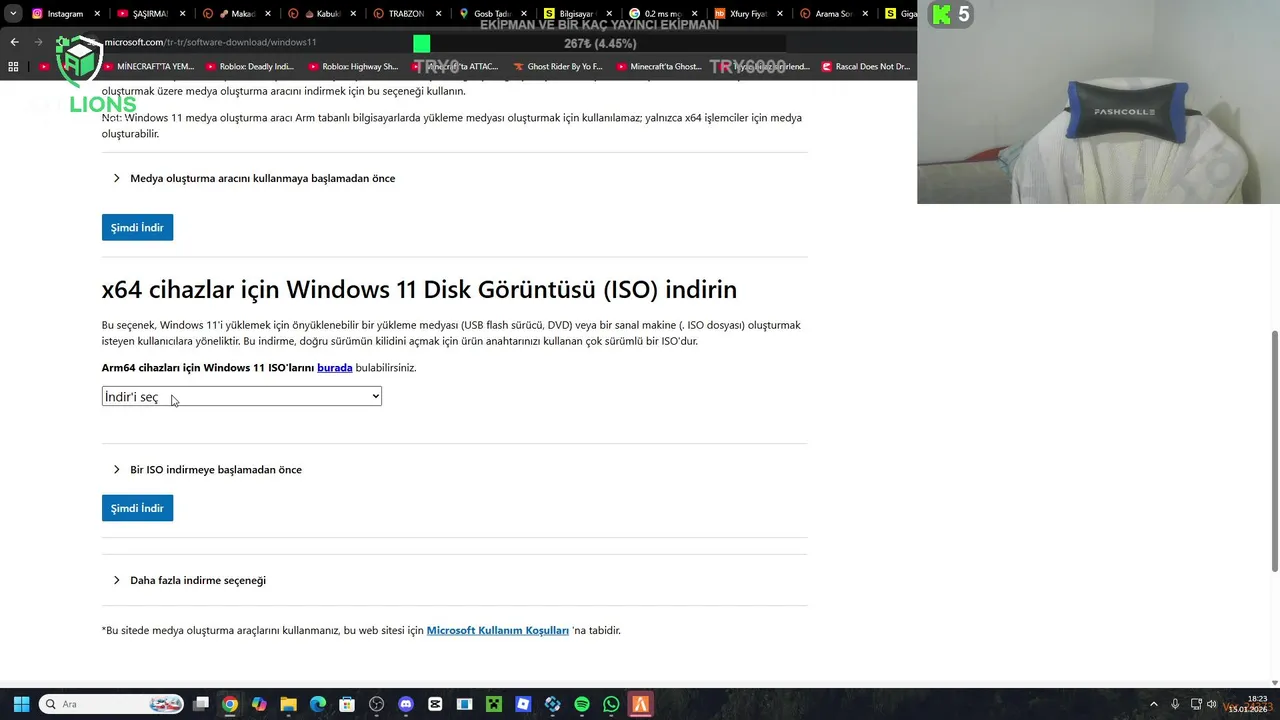Show hidden system tray icons

[x=1153, y=704]
